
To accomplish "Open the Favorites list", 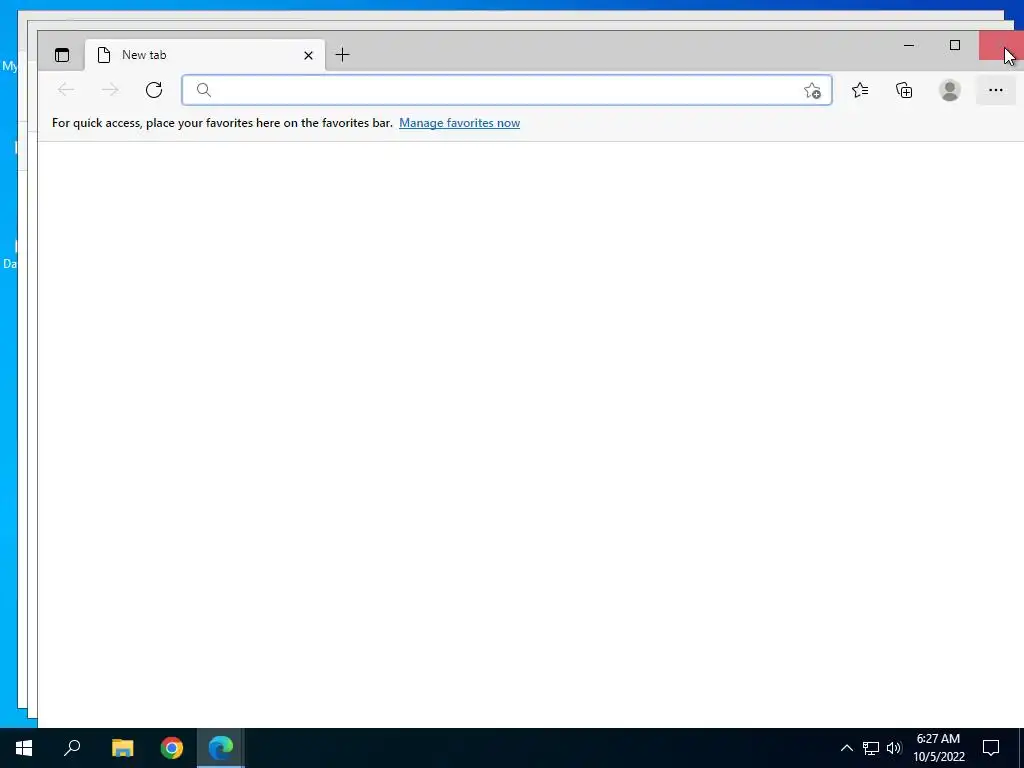I will click(860, 90).
